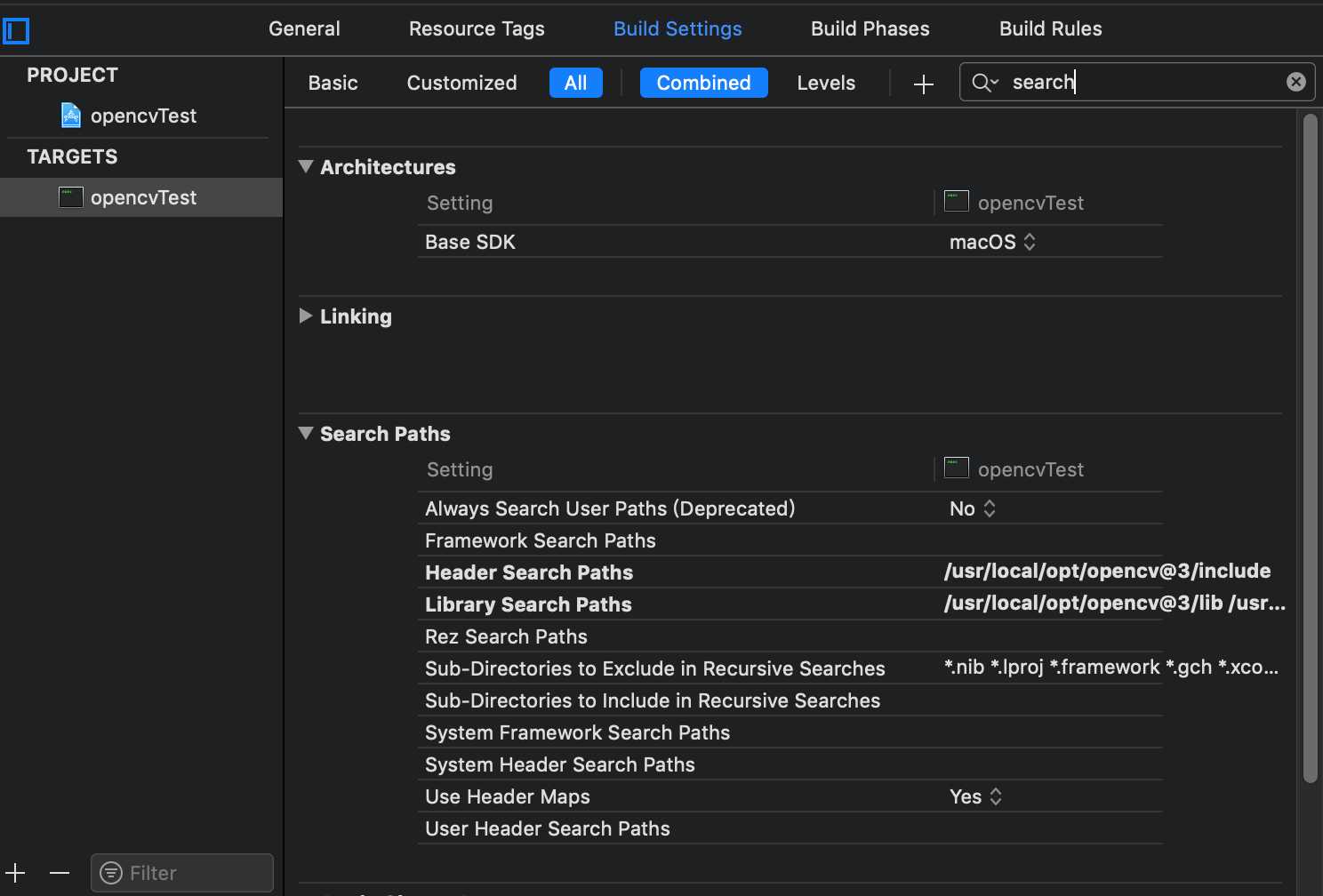This screenshot has height=896, width=1323.
Task: Add a build setting with plus icon
Action: (924, 84)
